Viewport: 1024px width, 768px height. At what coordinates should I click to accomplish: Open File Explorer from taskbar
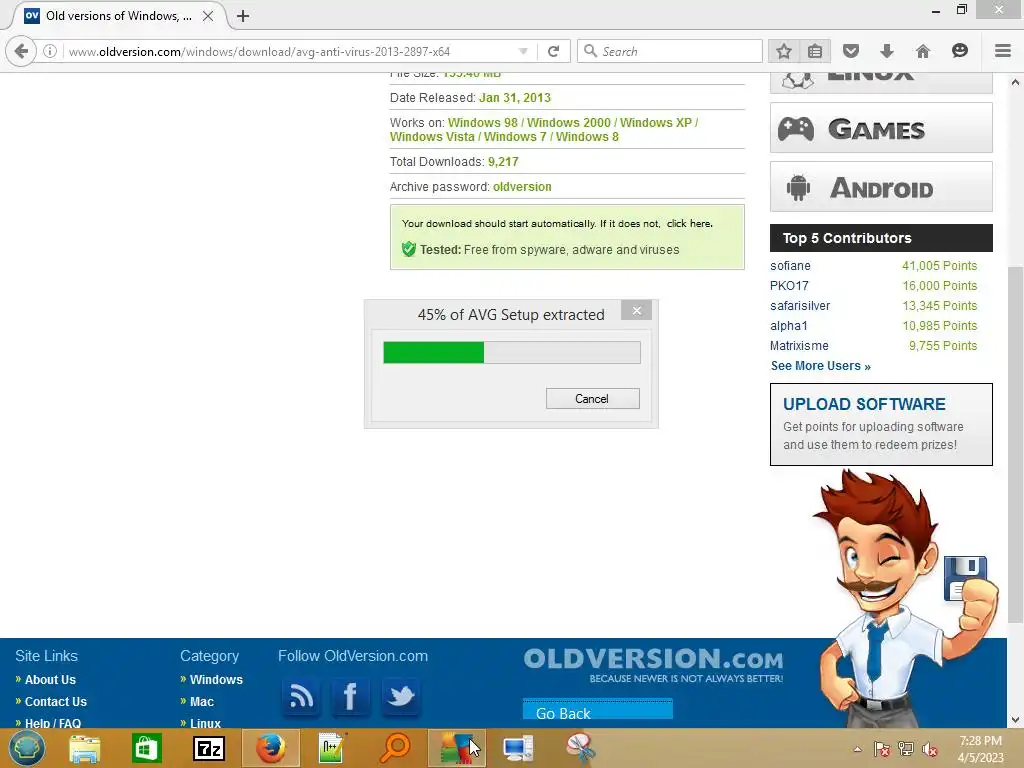[x=85, y=748]
